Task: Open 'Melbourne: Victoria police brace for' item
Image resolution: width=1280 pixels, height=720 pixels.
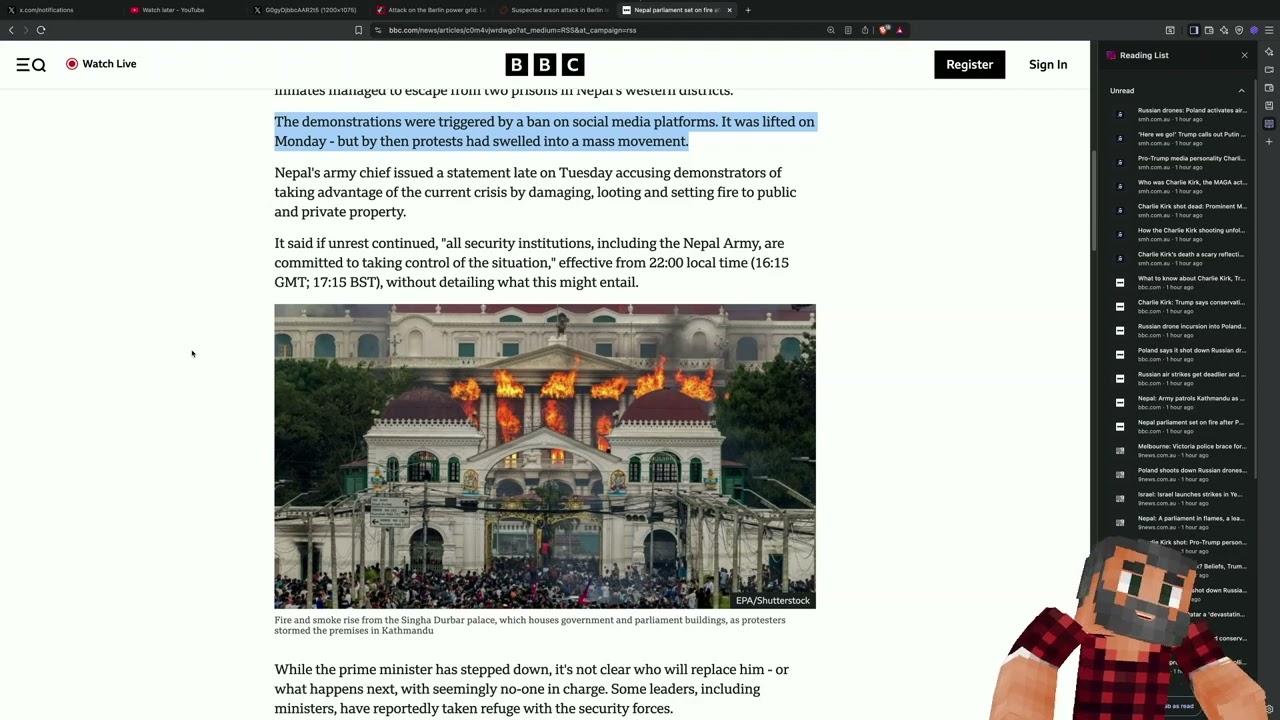Action: coord(1180,451)
